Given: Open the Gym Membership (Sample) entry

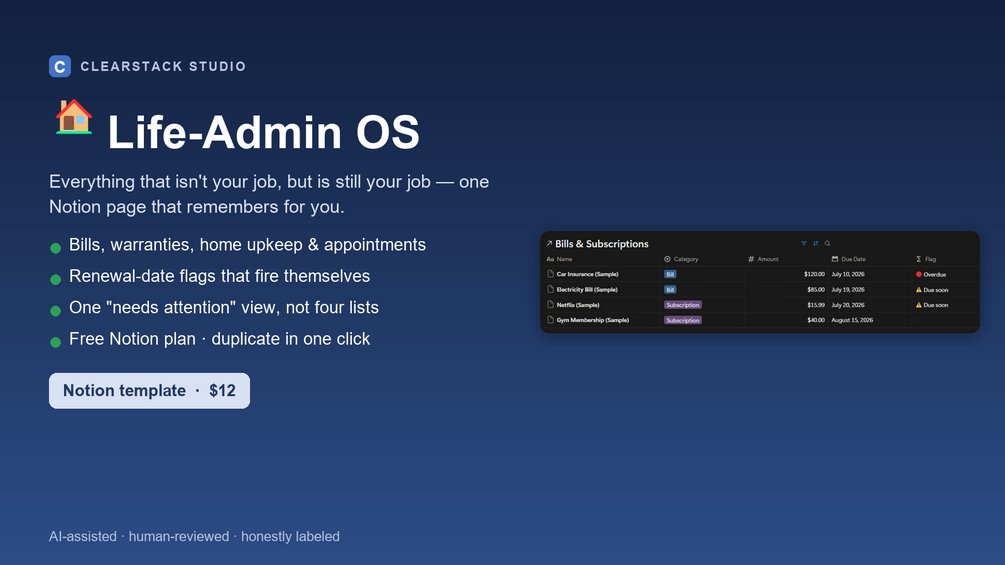Looking at the screenshot, I should click(x=593, y=320).
